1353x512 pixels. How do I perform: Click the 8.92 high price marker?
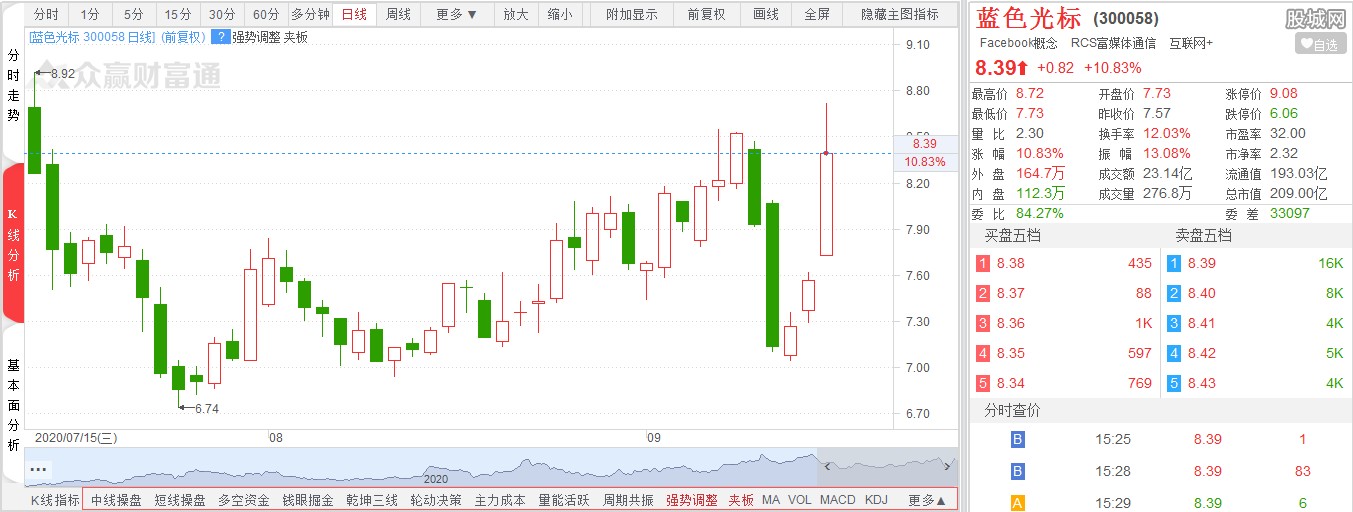(62, 74)
